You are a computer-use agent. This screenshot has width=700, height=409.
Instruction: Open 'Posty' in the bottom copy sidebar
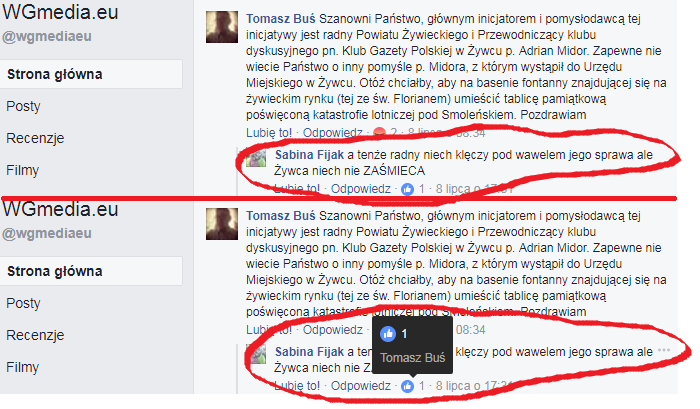[23, 303]
